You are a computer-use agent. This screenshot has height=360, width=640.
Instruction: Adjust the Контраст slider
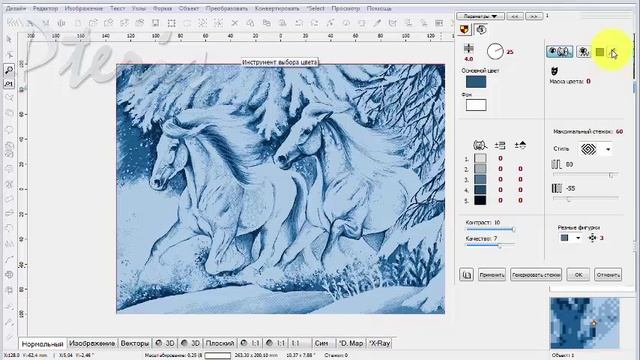click(490, 229)
